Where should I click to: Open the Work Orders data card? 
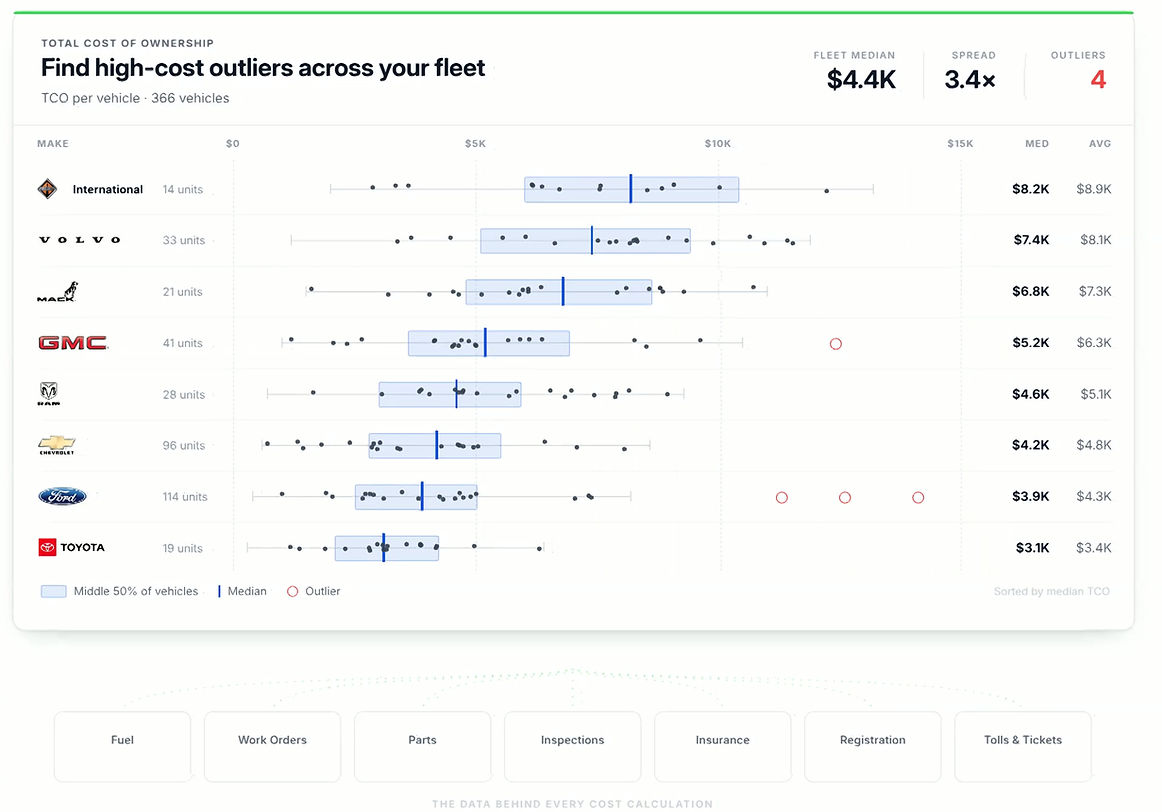coord(272,746)
